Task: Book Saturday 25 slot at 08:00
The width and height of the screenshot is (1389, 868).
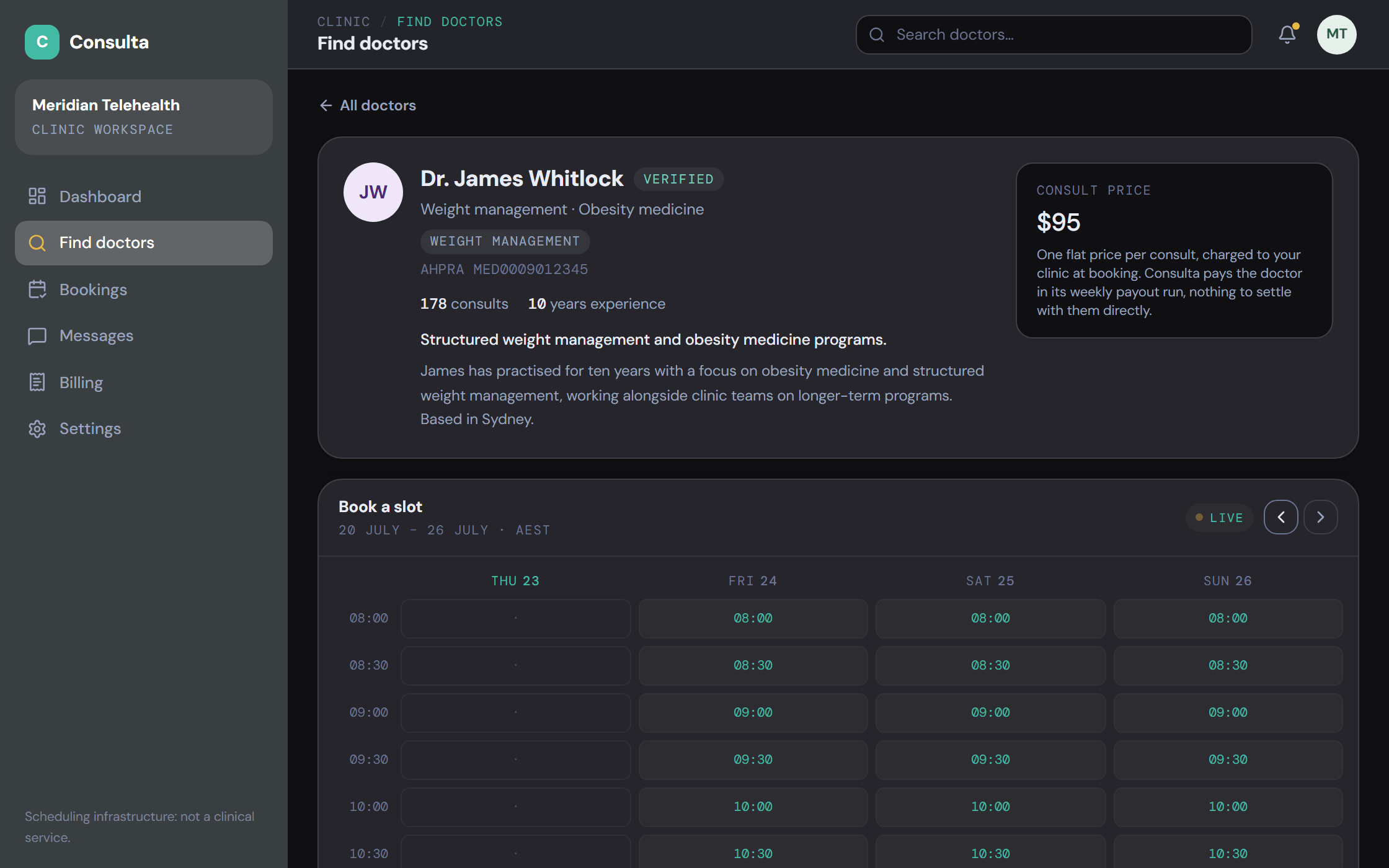Action: (x=990, y=619)
